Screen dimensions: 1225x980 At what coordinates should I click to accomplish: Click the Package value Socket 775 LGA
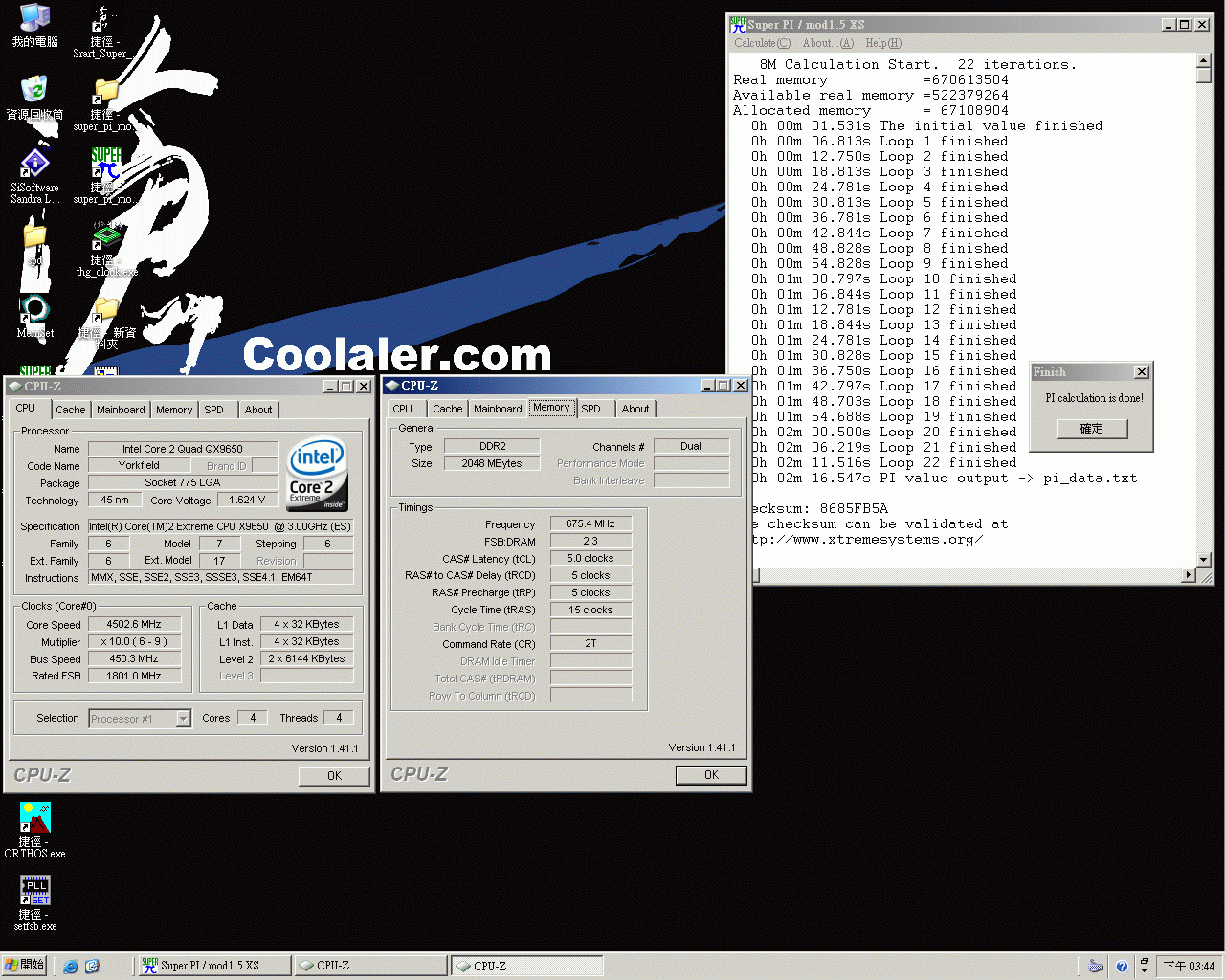(x=183, y=483)
